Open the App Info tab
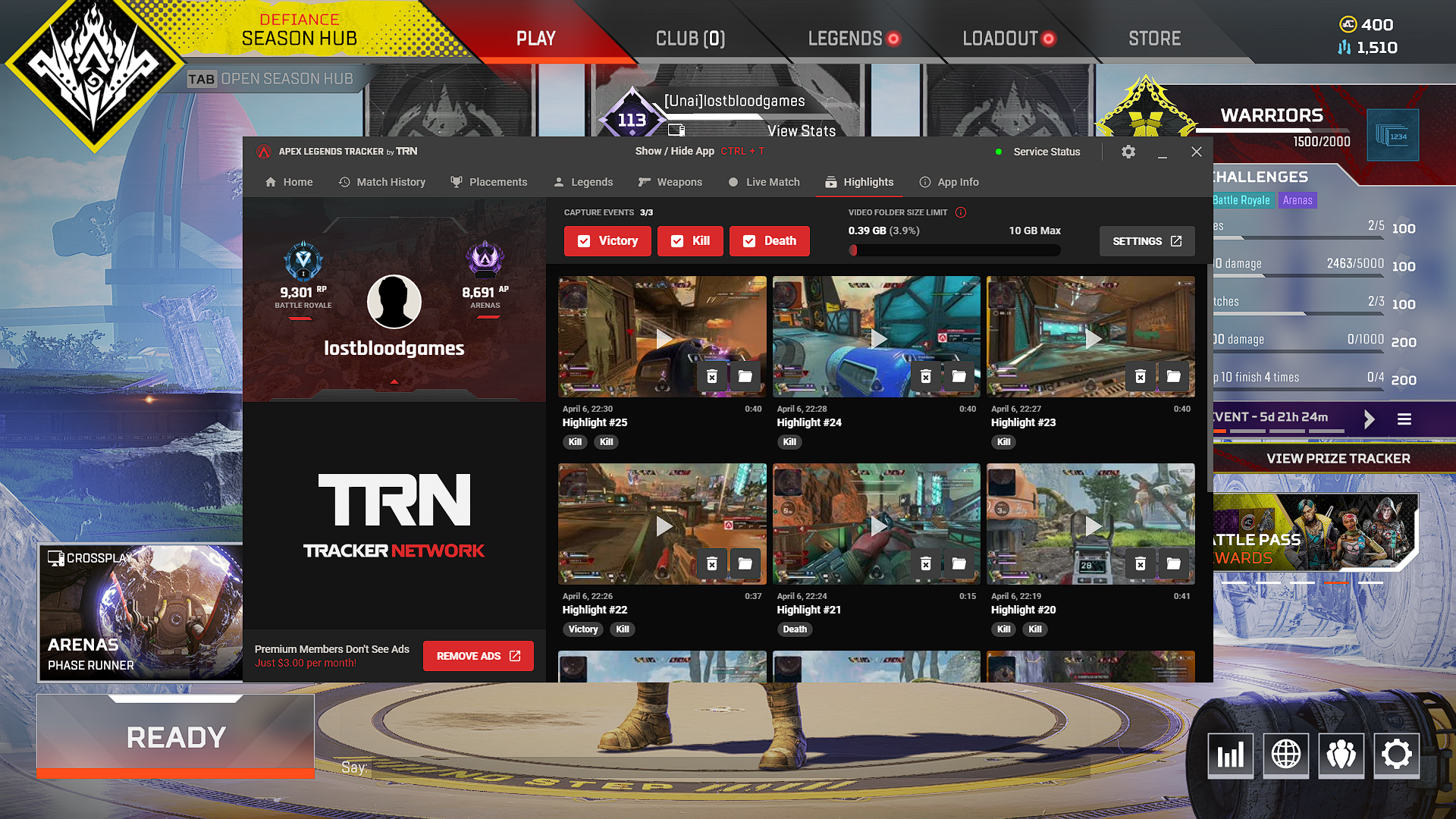1456x819 pixels. pos(949,182)
